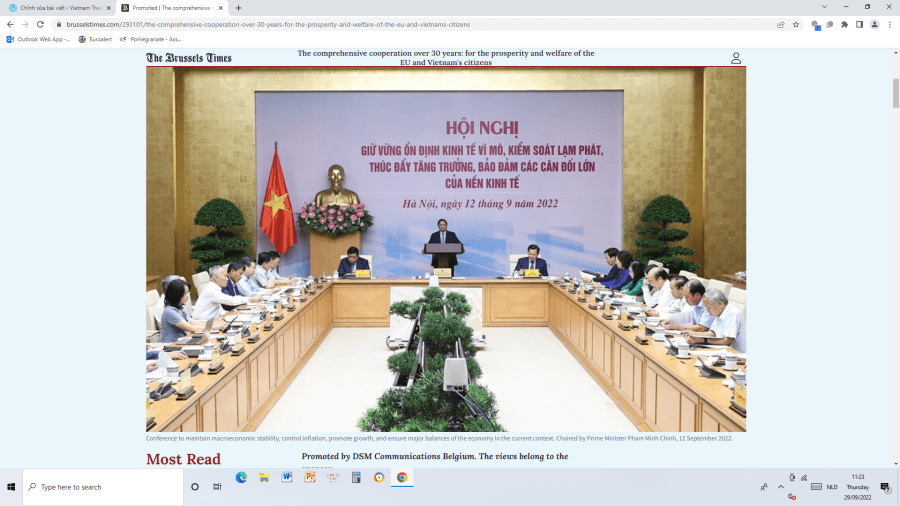Open File Explorer from the taskbar
The width and height of the screenshot is (900, 506).
coord(264,477)
